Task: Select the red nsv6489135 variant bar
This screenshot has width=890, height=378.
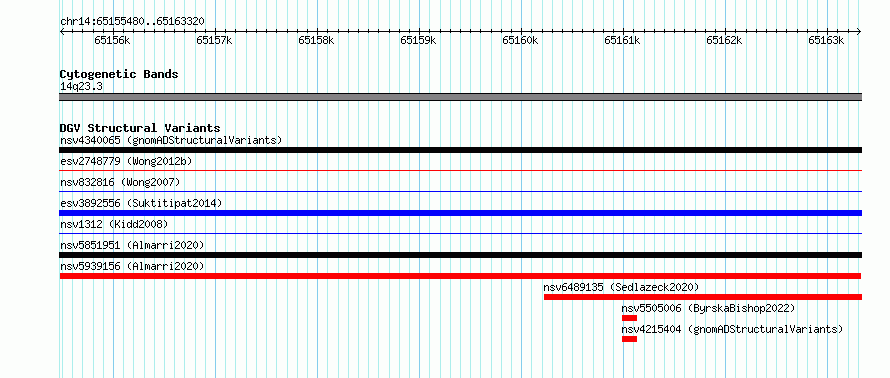Action: click(703, 297)
